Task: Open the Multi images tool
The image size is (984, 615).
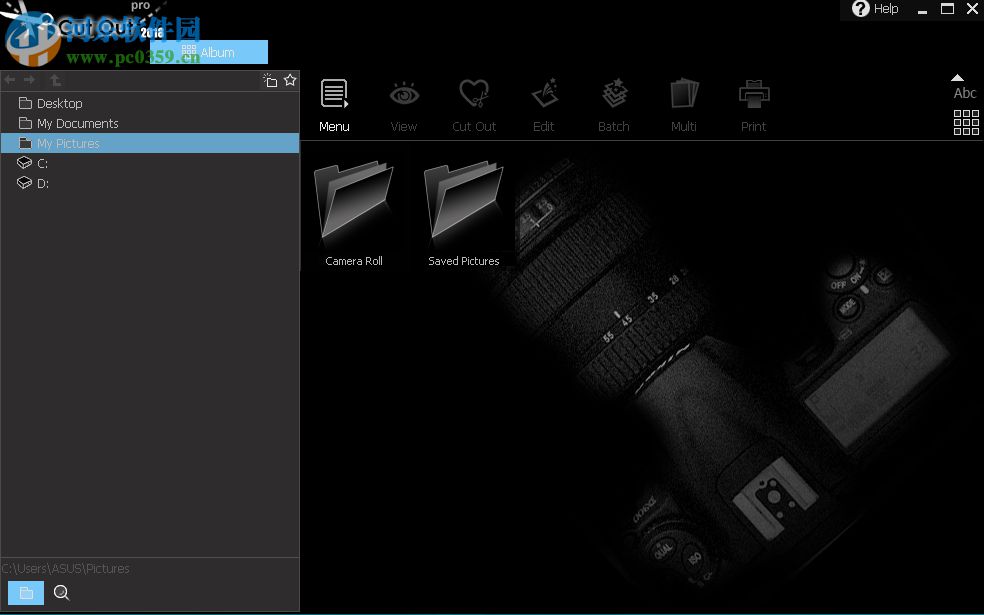Action: (x=683, y=105)
